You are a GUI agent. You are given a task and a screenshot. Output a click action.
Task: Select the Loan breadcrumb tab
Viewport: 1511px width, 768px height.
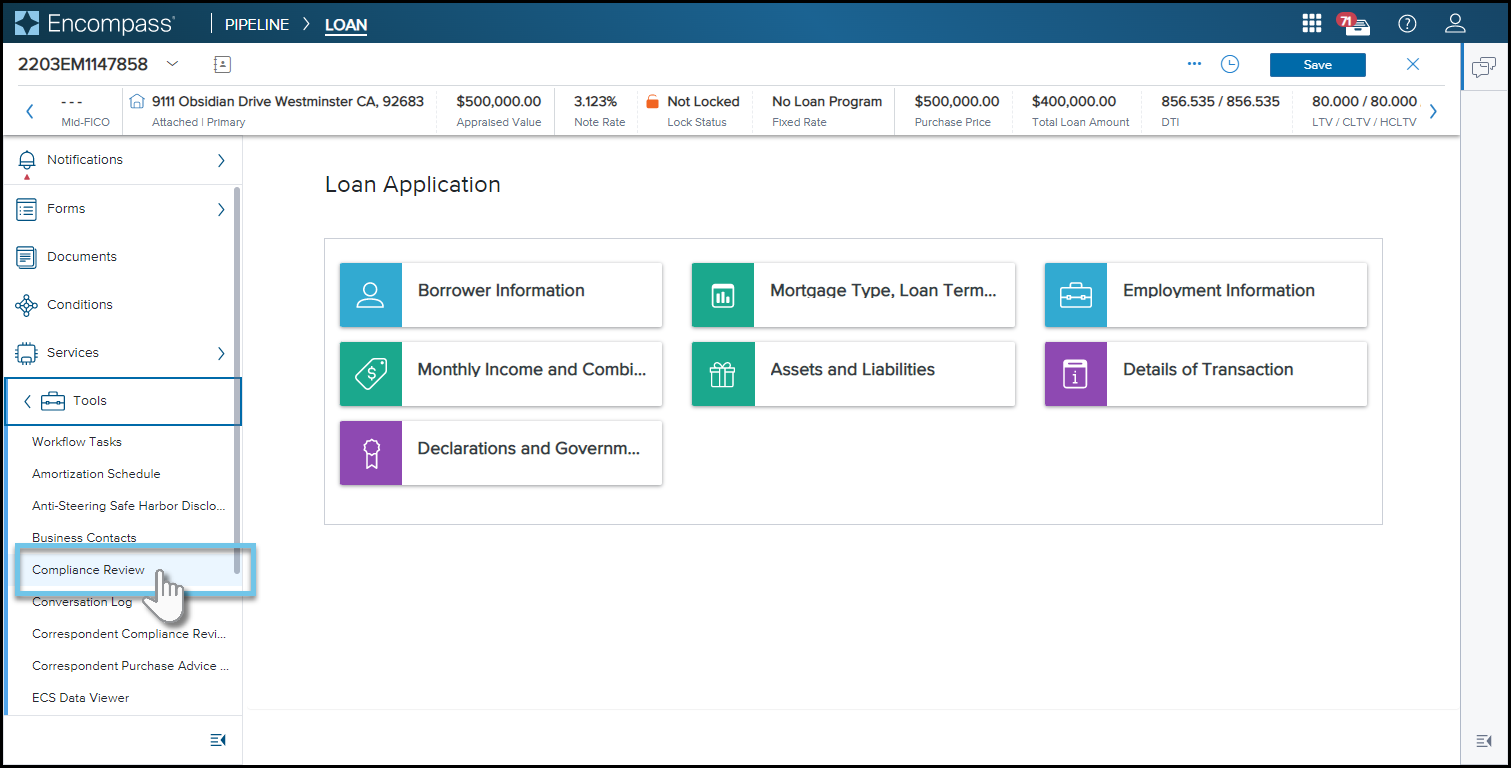click(x=346, y=25)
